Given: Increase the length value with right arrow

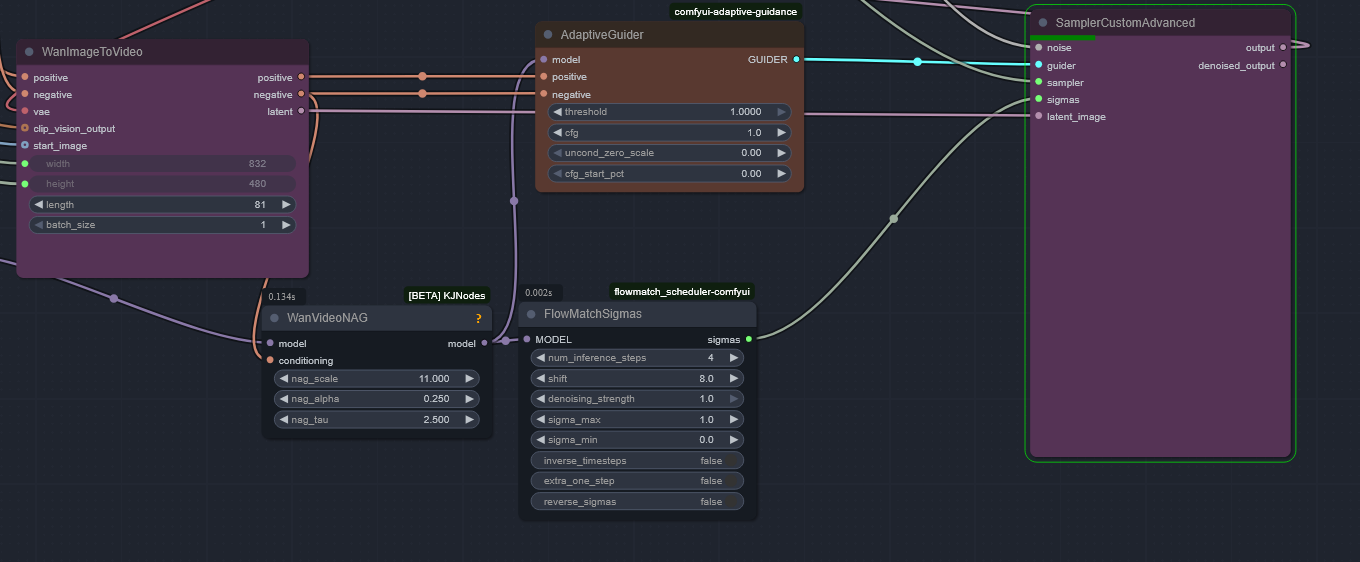Looking at the screenshot, I should 286,205.
